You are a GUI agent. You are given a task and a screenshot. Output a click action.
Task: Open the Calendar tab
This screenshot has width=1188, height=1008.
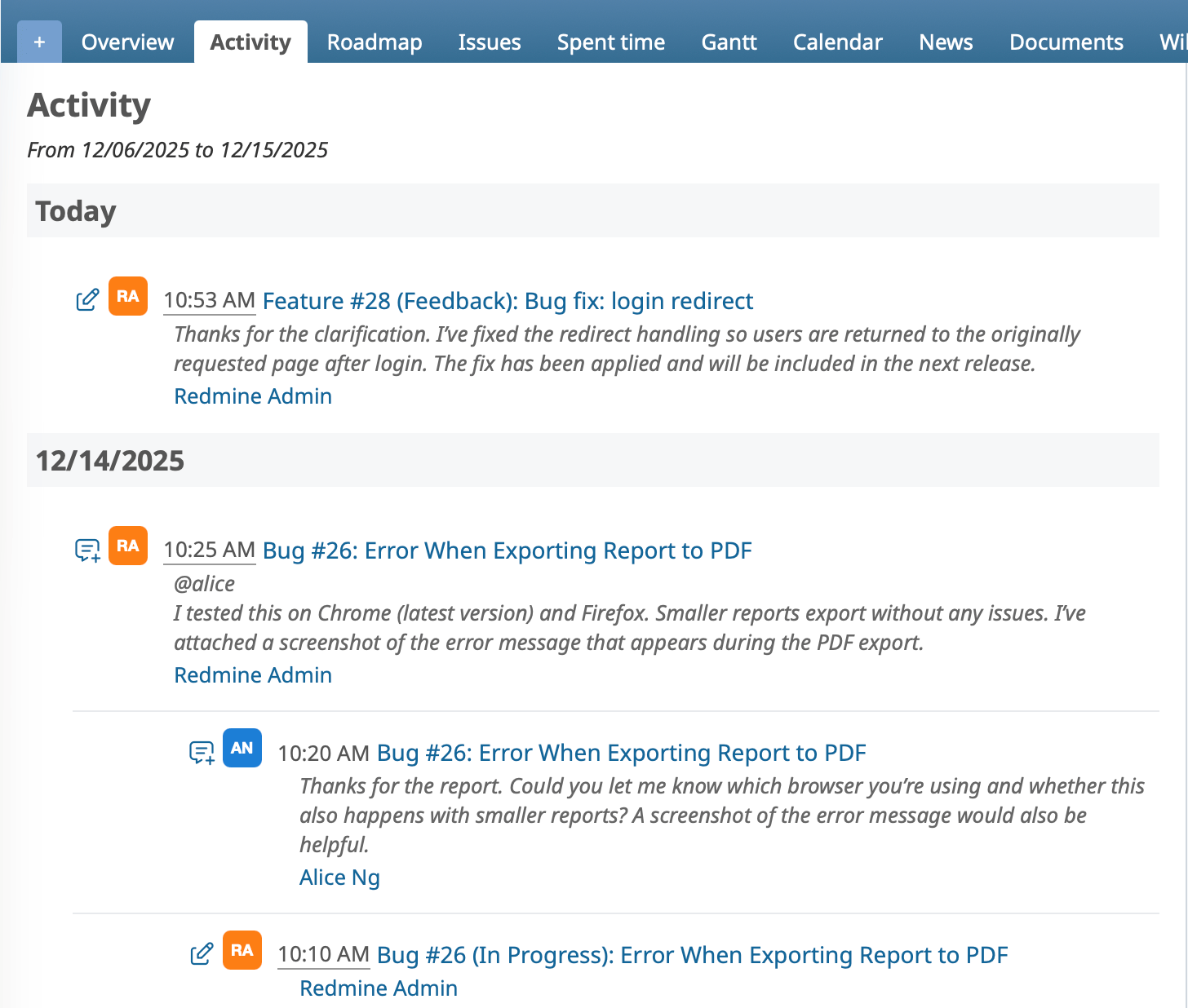tap(837, 42)
